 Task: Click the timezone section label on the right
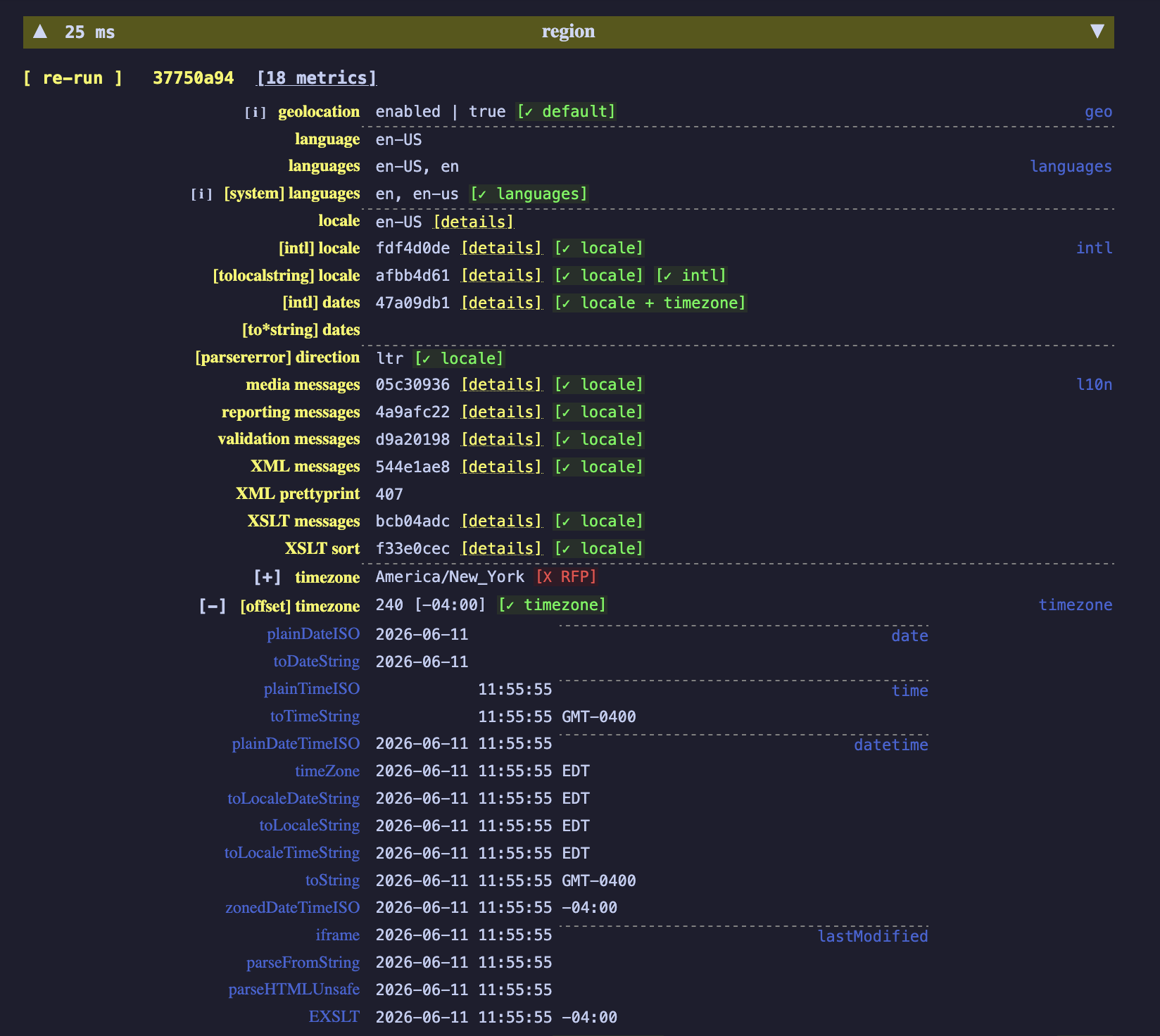click(x=1076, y=605)
